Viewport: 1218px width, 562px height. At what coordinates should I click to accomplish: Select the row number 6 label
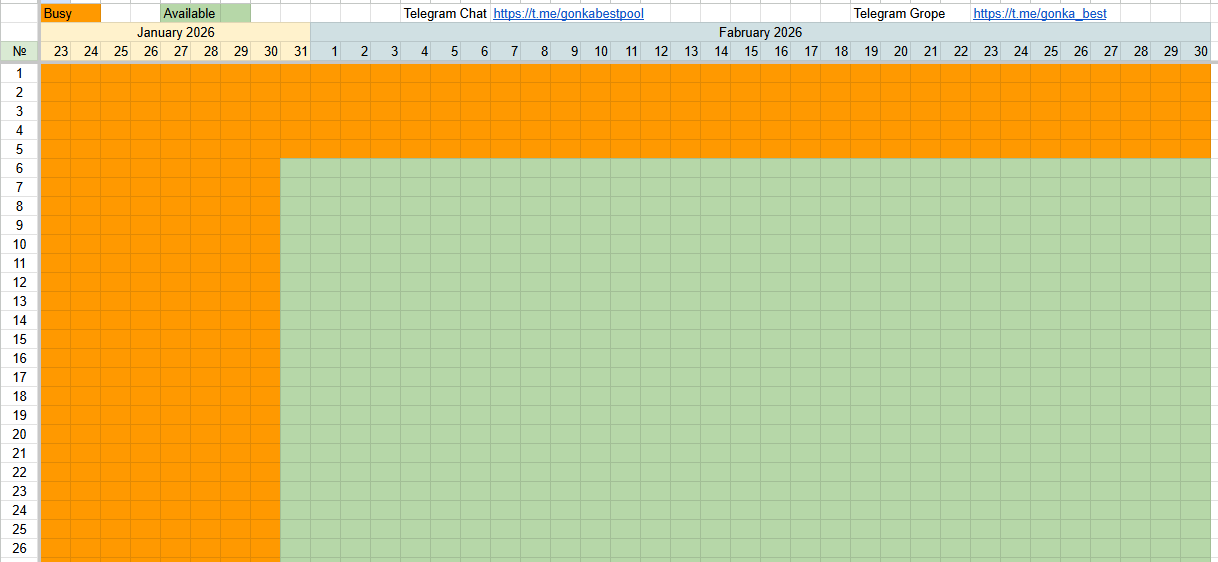pos(20,168)
